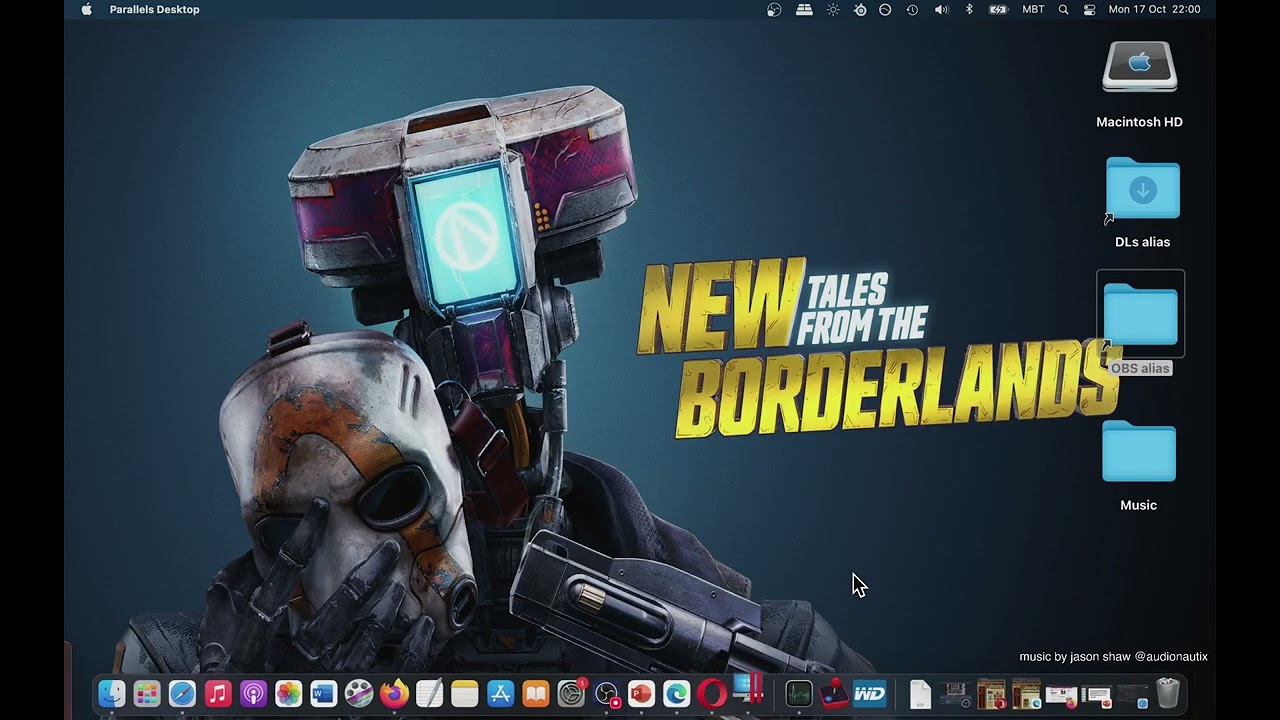Open the Time Machine menu bar icon

(912, 9)
